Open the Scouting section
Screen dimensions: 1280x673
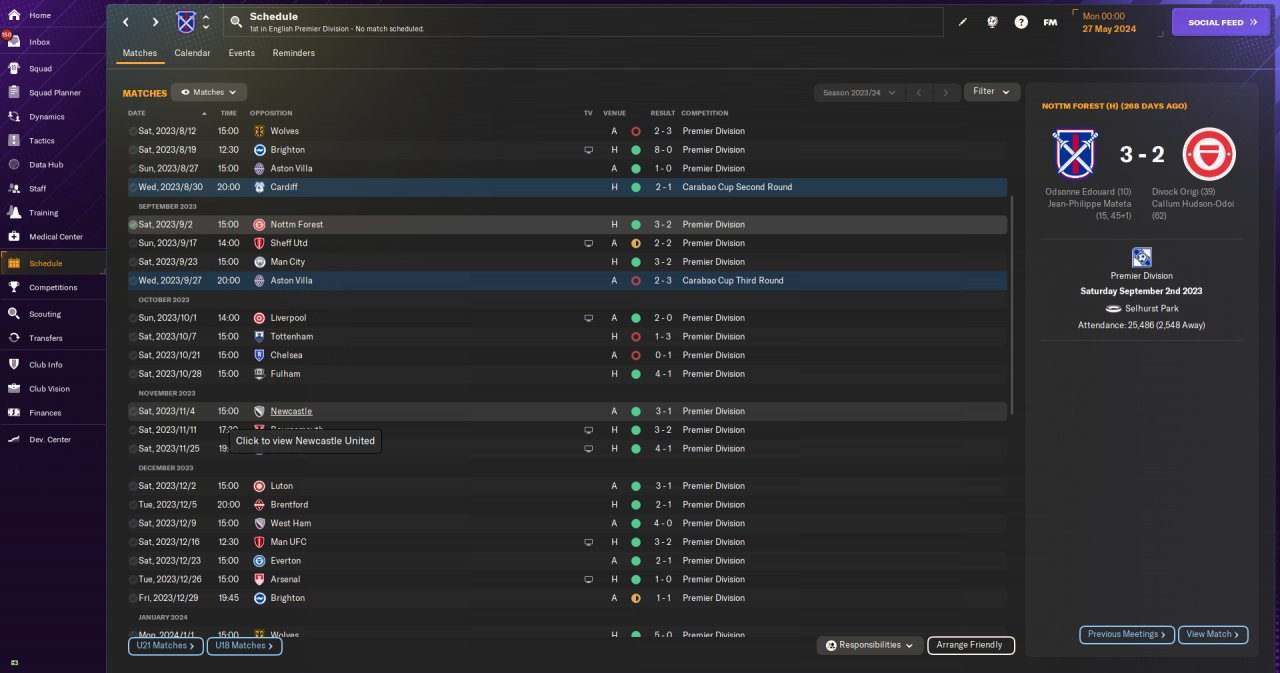click(45, 314)
